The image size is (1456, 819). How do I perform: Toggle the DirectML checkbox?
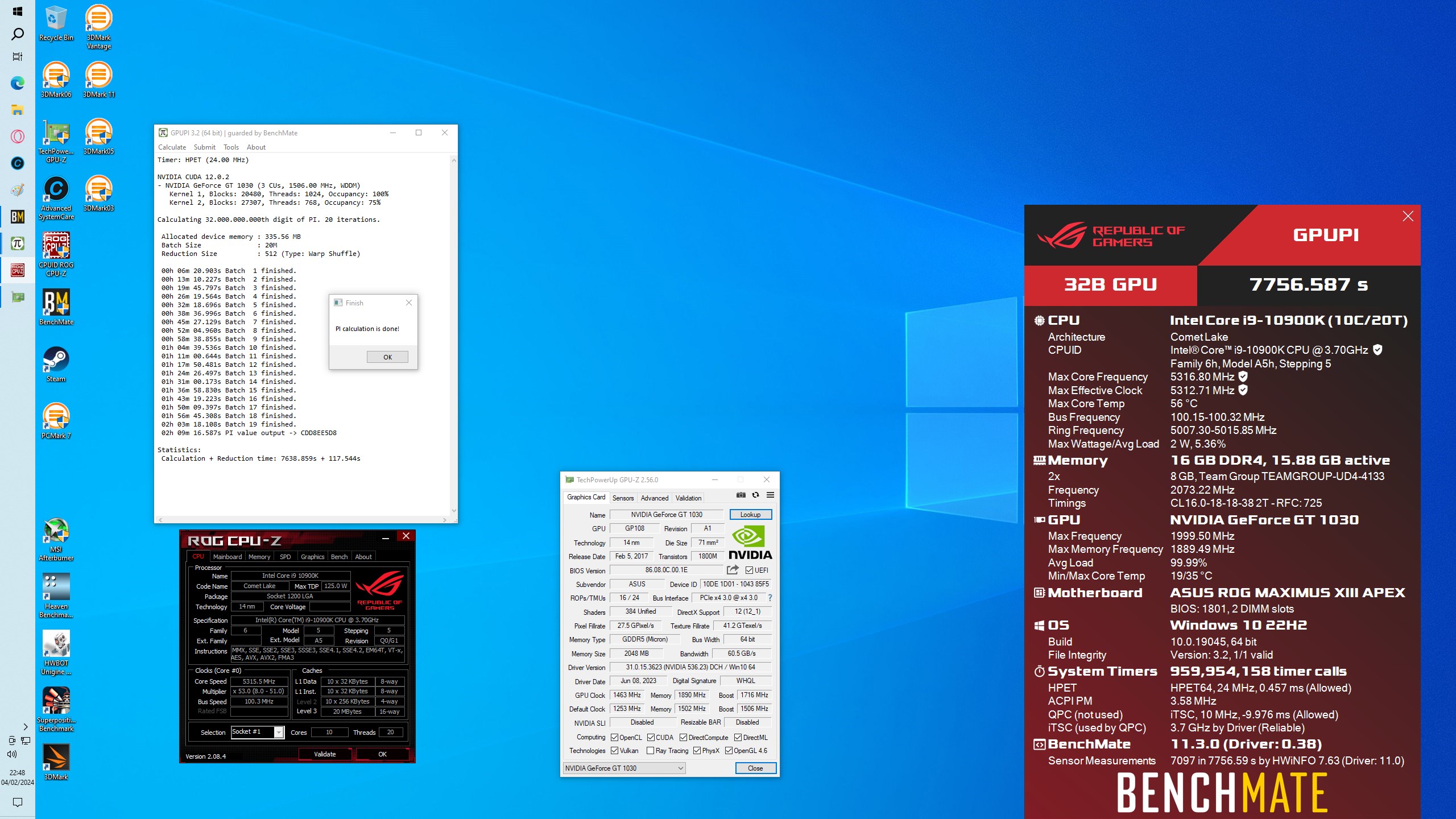738,737
